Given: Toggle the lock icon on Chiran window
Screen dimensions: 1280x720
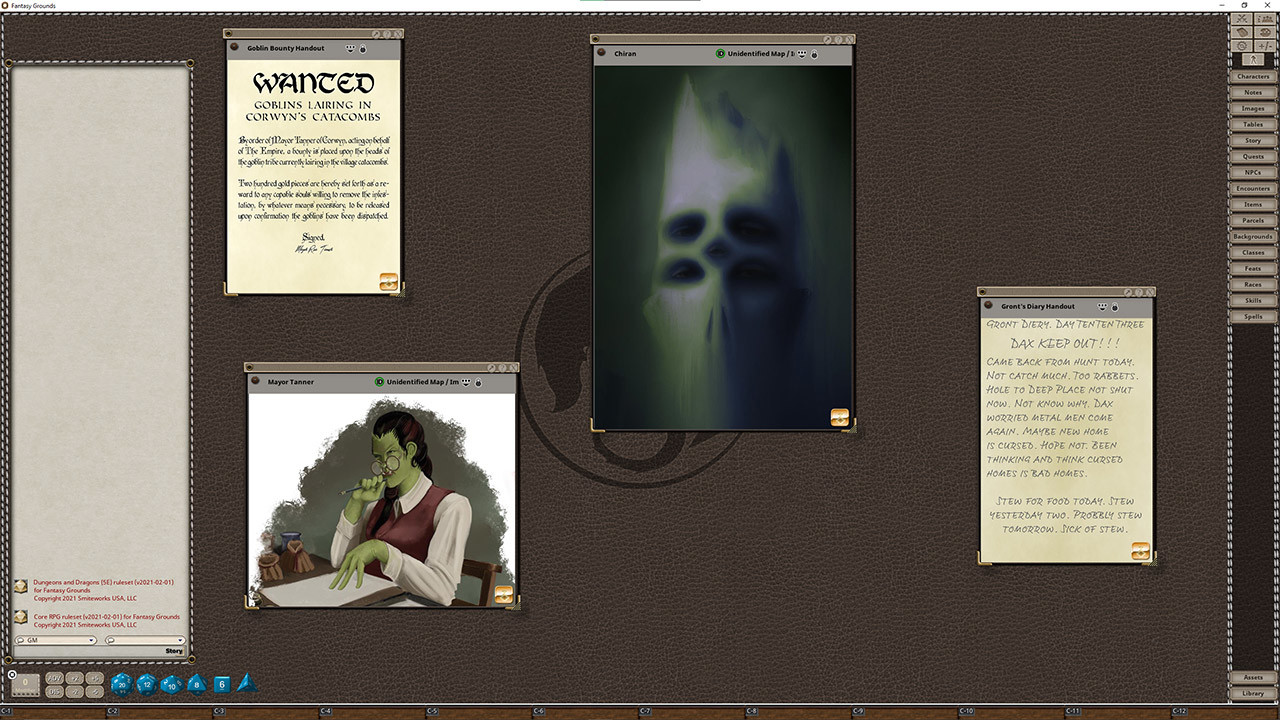Looking at the screenshot, I should pos(814,53).
